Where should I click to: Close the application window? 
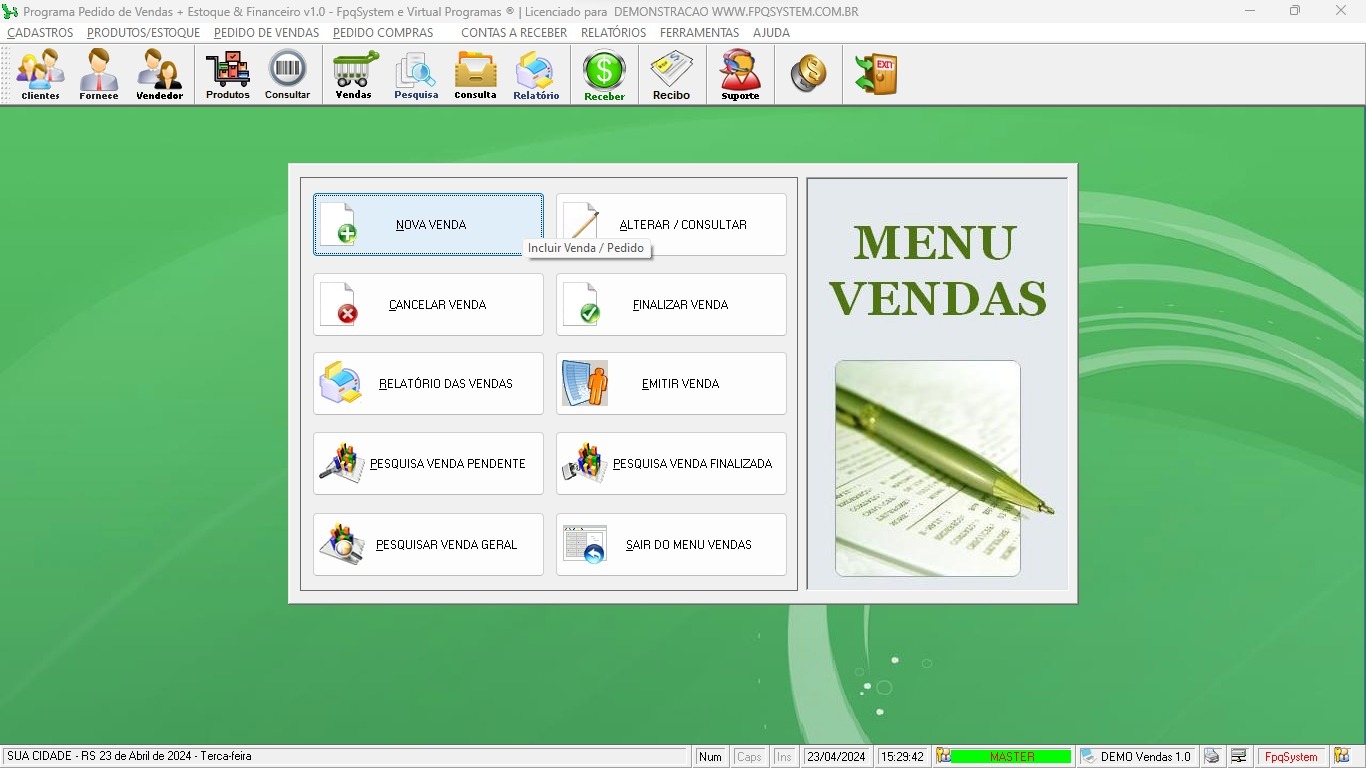(1341, 11)
